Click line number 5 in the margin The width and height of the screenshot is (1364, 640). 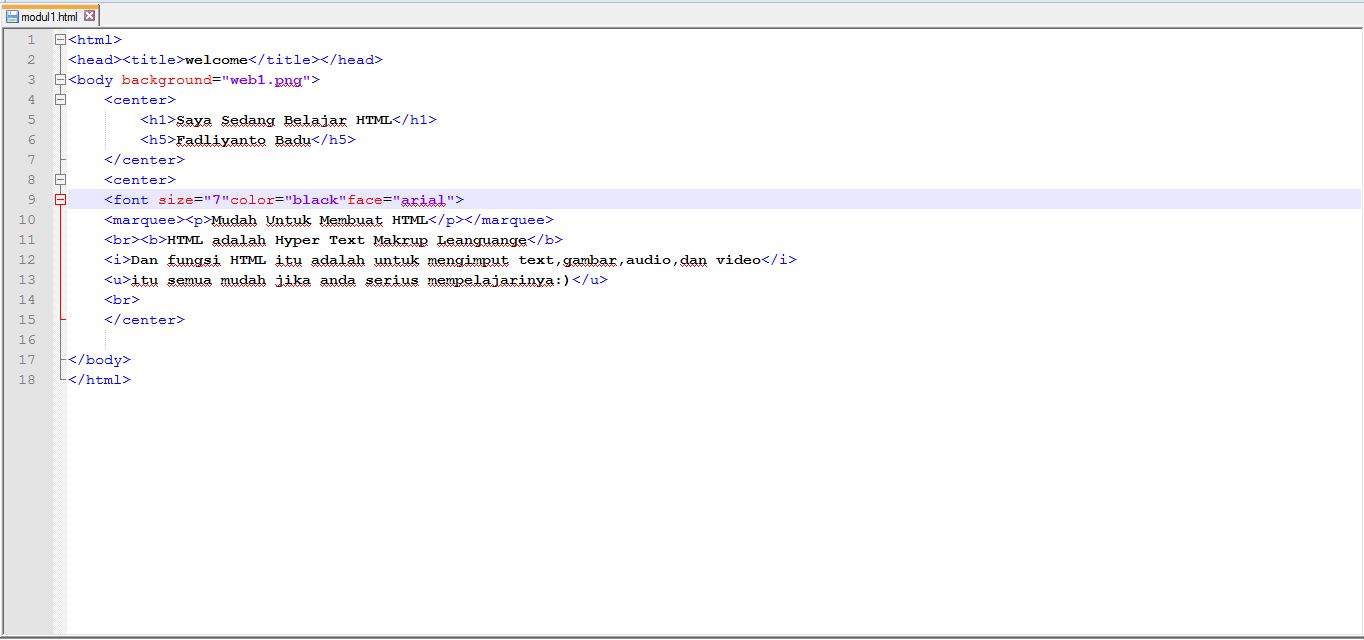coord(30,119)
